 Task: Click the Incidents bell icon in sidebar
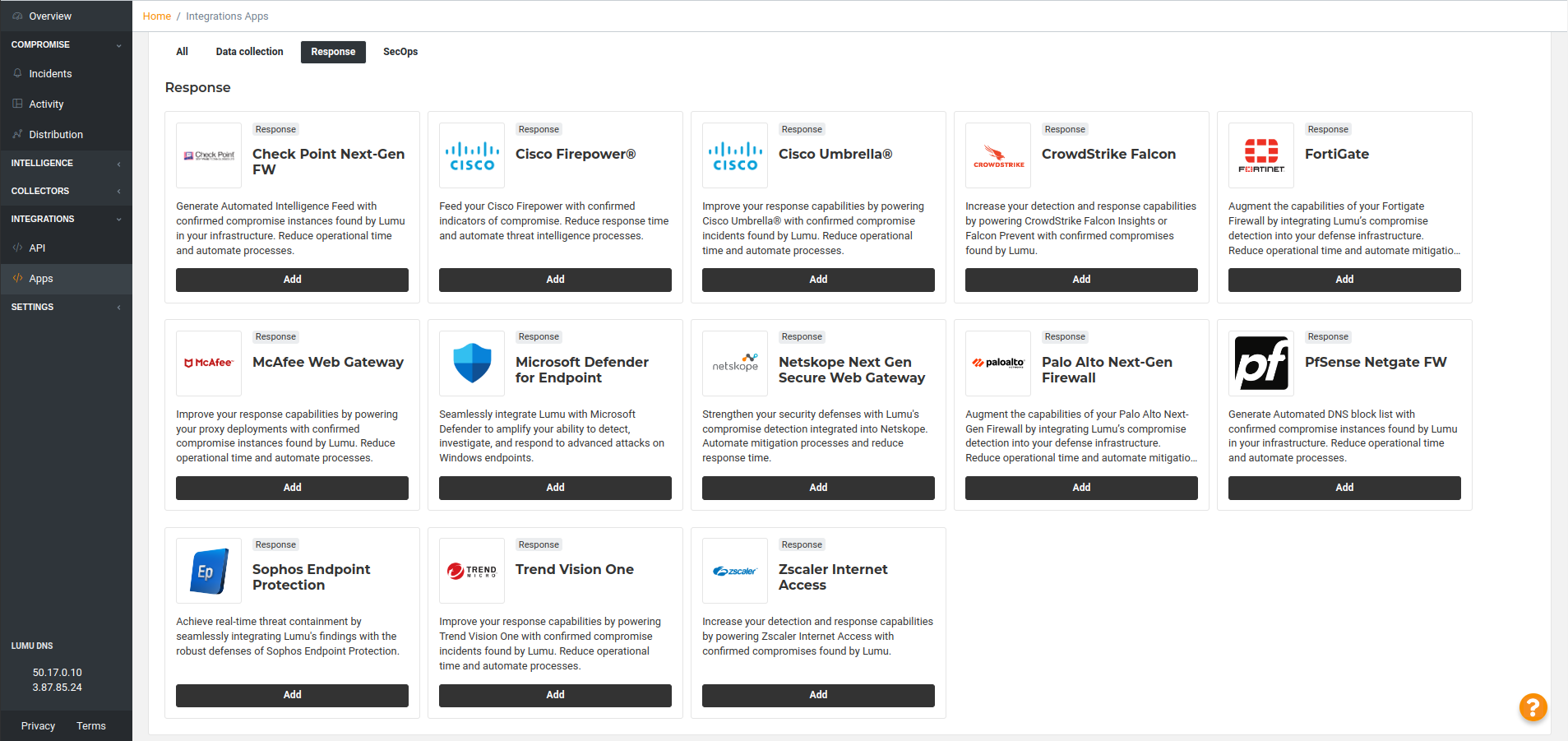click(18, 73)
